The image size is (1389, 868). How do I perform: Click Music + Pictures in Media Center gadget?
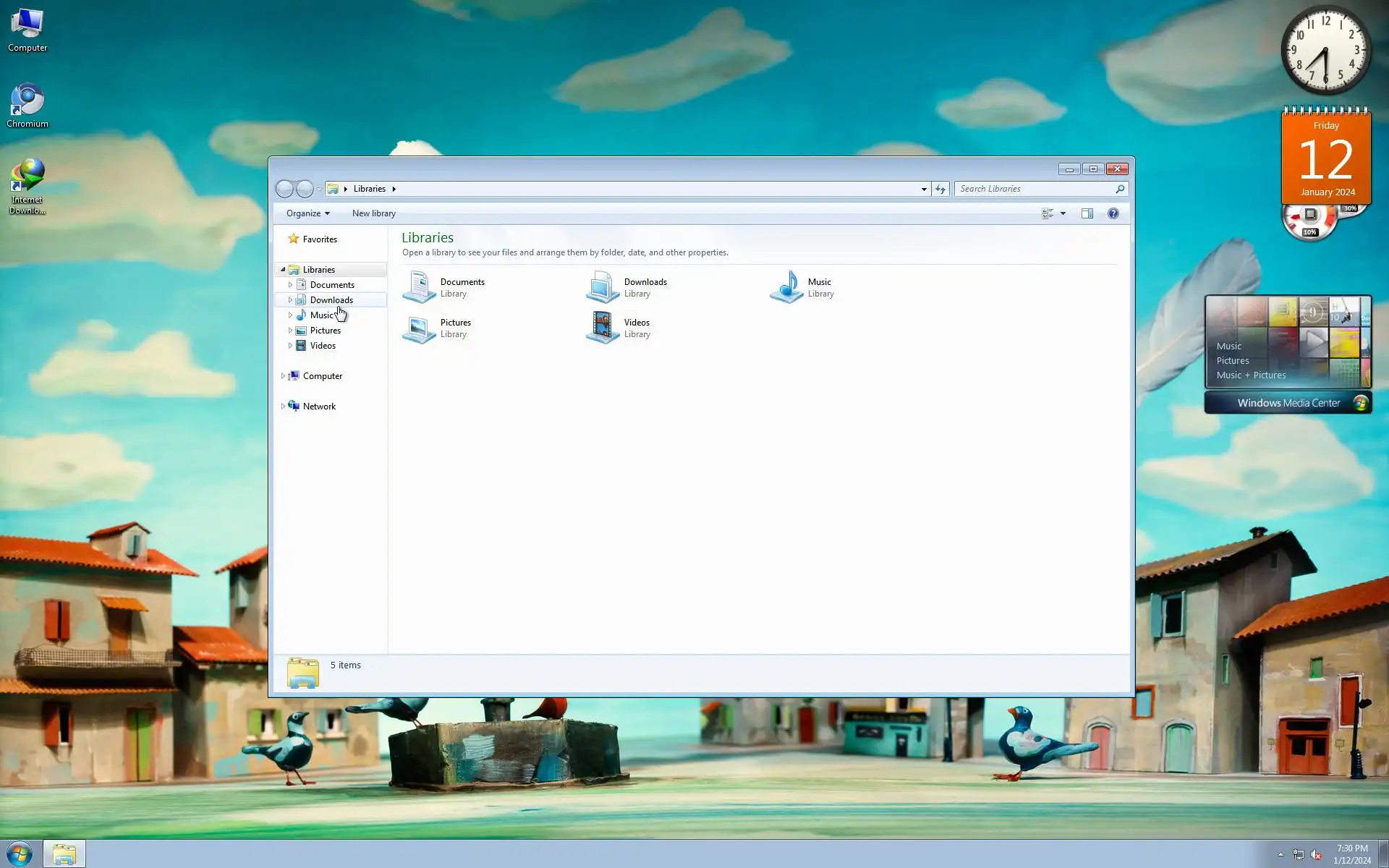coord(1251,375)
